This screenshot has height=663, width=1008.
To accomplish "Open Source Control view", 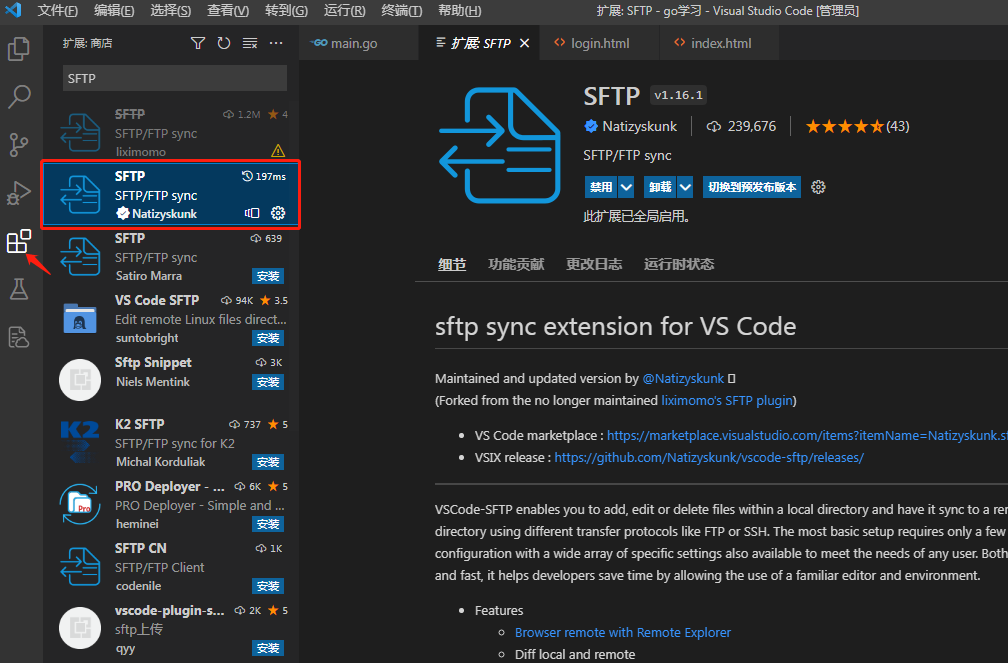I will [19, 144].
